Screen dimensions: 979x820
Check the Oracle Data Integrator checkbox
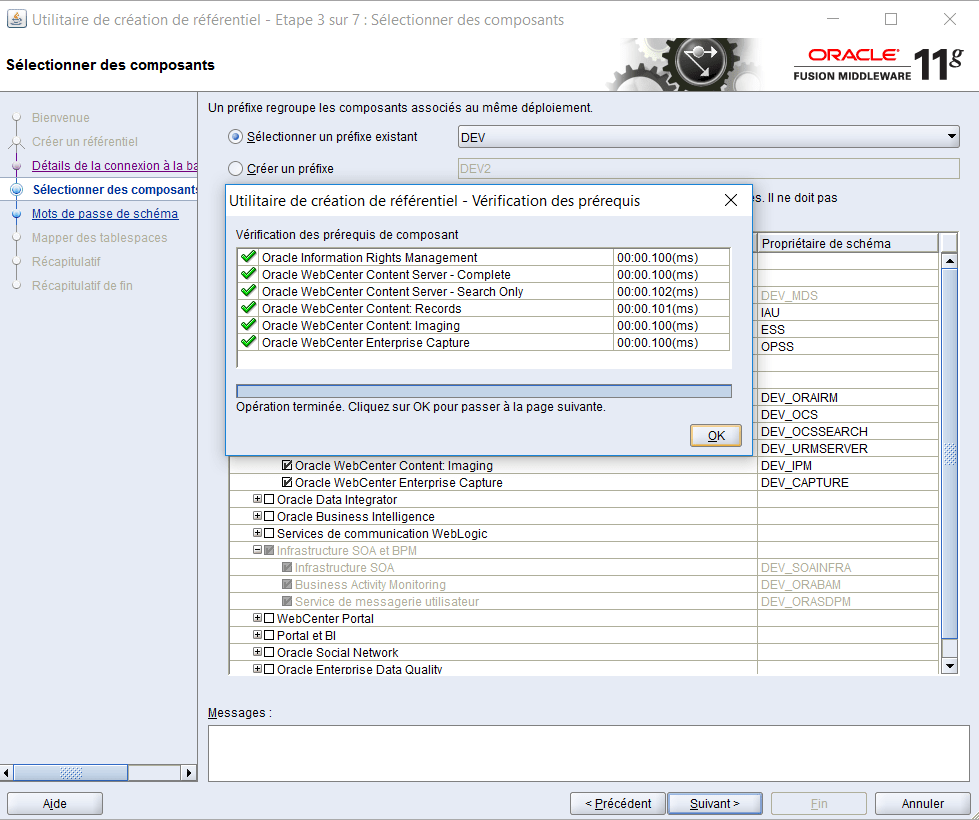click(x=268, y=500)
